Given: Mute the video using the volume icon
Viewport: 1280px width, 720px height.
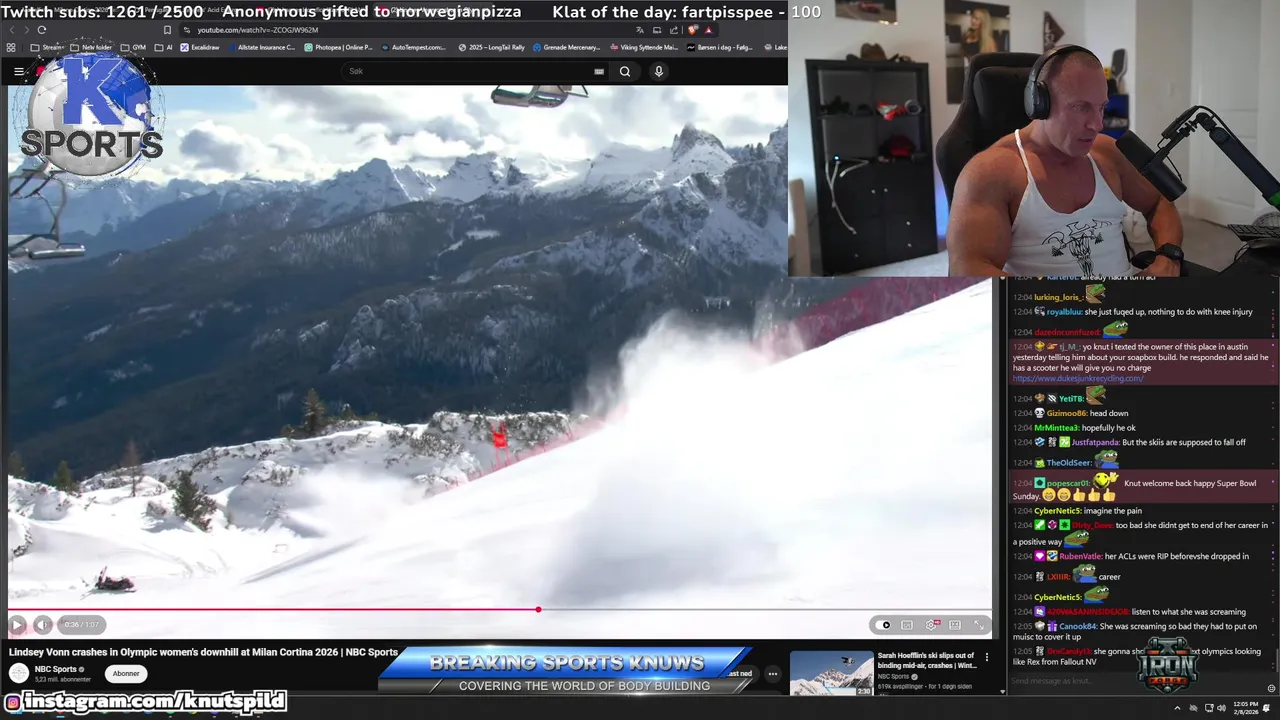Looking at the screenshot, I should pos(42,625).
